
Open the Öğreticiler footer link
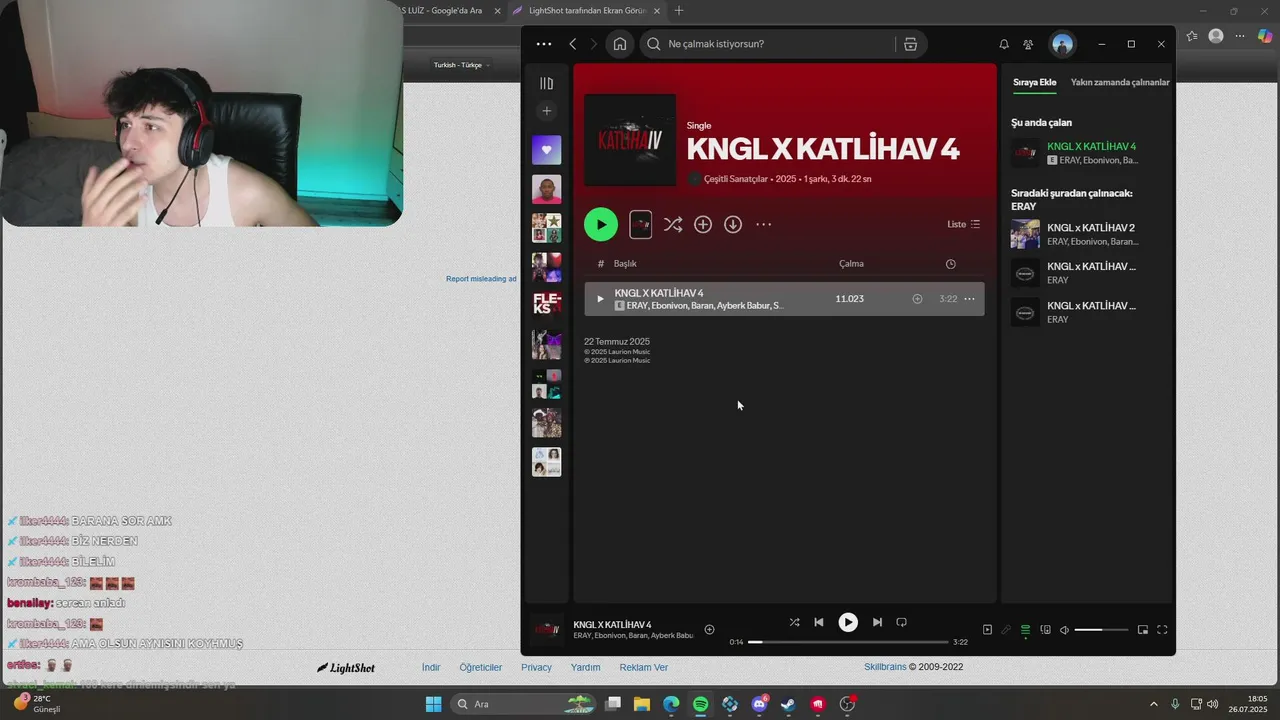coord(480,667)
